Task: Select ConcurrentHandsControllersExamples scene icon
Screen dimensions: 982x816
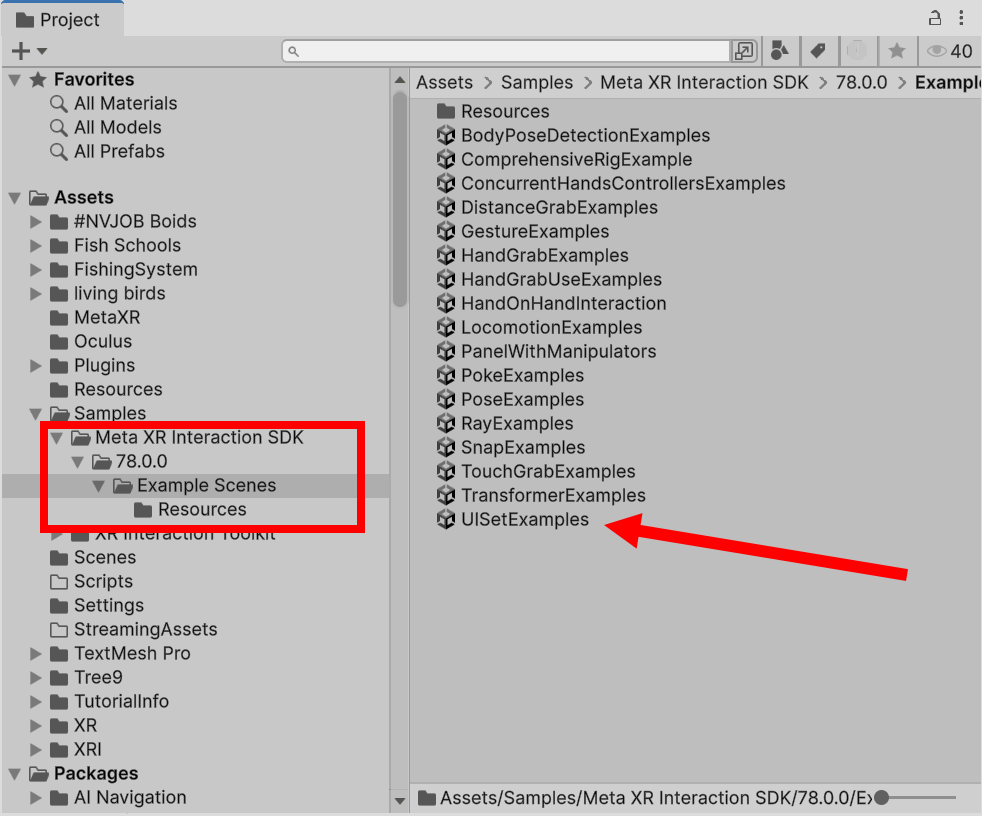Action: point(446,183)
